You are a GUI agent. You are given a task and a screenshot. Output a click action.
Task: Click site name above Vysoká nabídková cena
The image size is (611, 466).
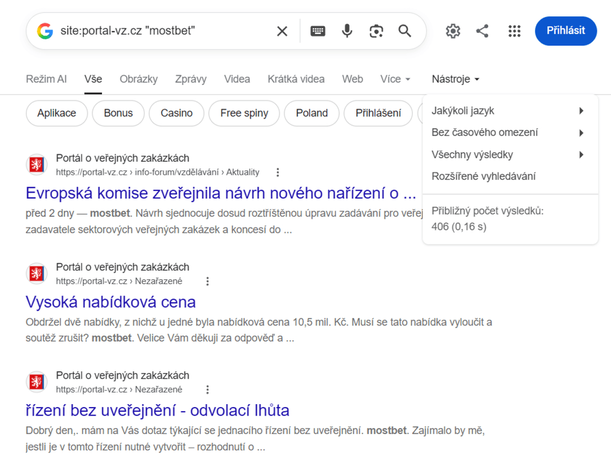[x=122, y=267]
